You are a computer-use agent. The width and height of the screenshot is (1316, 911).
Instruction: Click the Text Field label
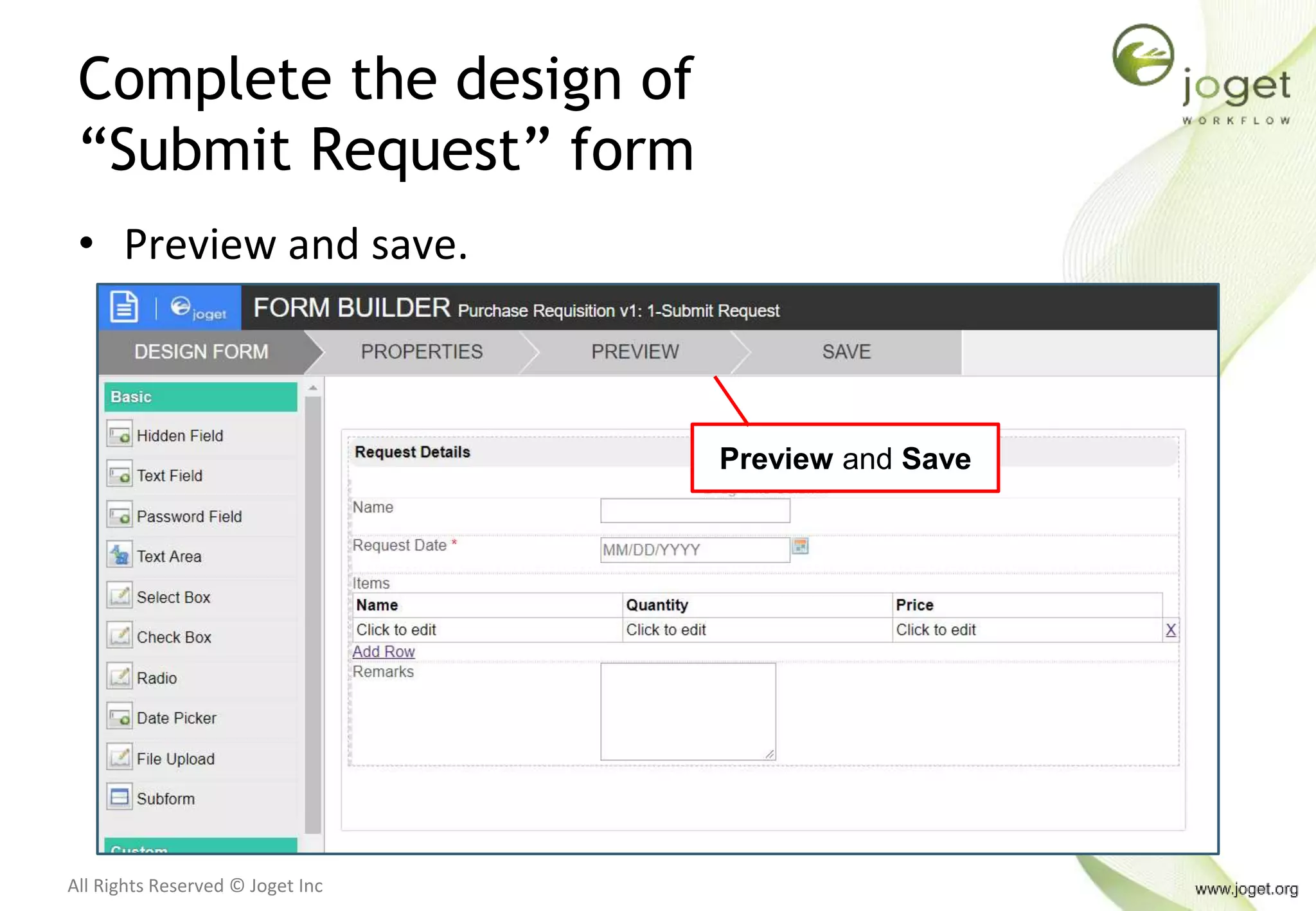pos(170,475)
